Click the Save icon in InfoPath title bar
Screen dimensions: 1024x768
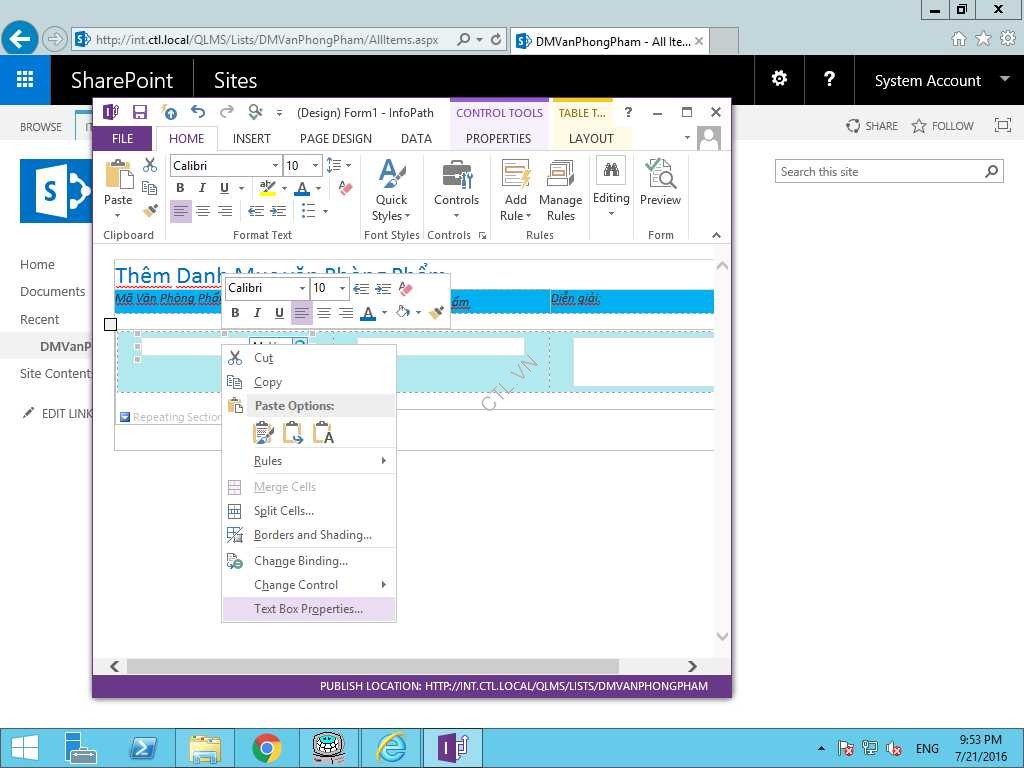point(140,112)
